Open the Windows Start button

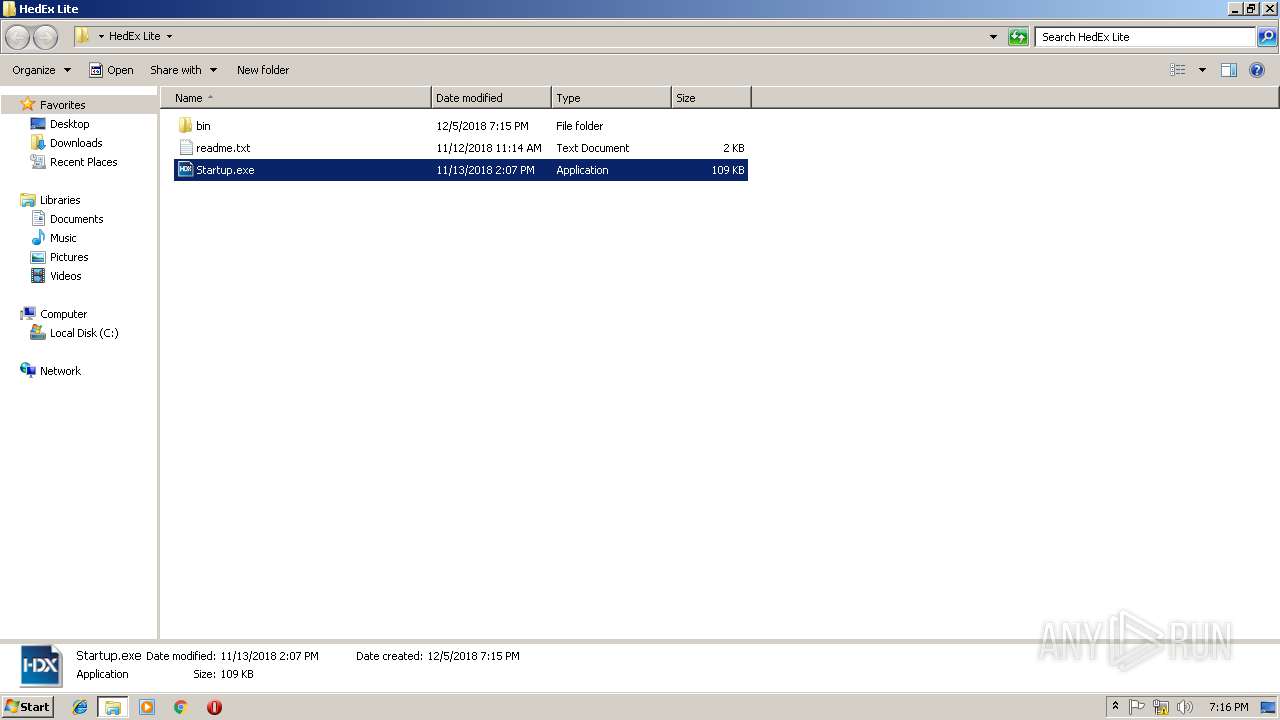coord(27,706)
